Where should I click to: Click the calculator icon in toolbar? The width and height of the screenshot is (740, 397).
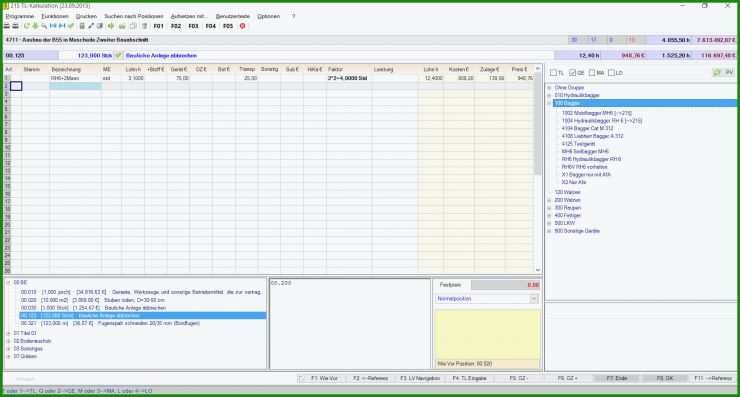coord(82,26)
